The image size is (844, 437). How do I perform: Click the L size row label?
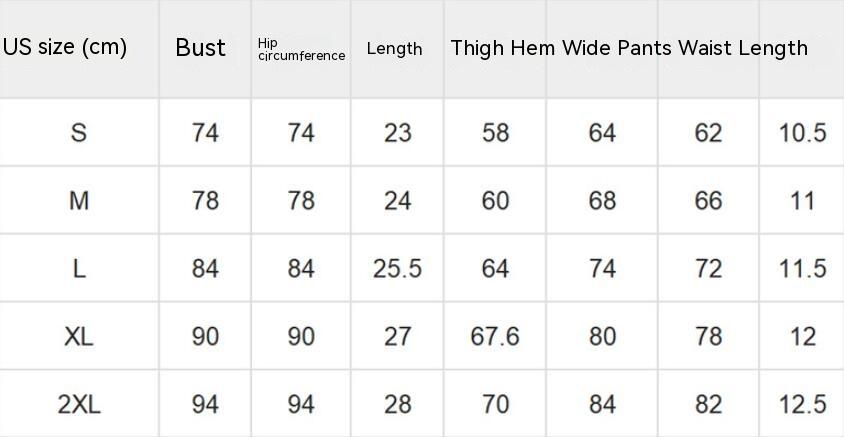[x=79, y=268]
